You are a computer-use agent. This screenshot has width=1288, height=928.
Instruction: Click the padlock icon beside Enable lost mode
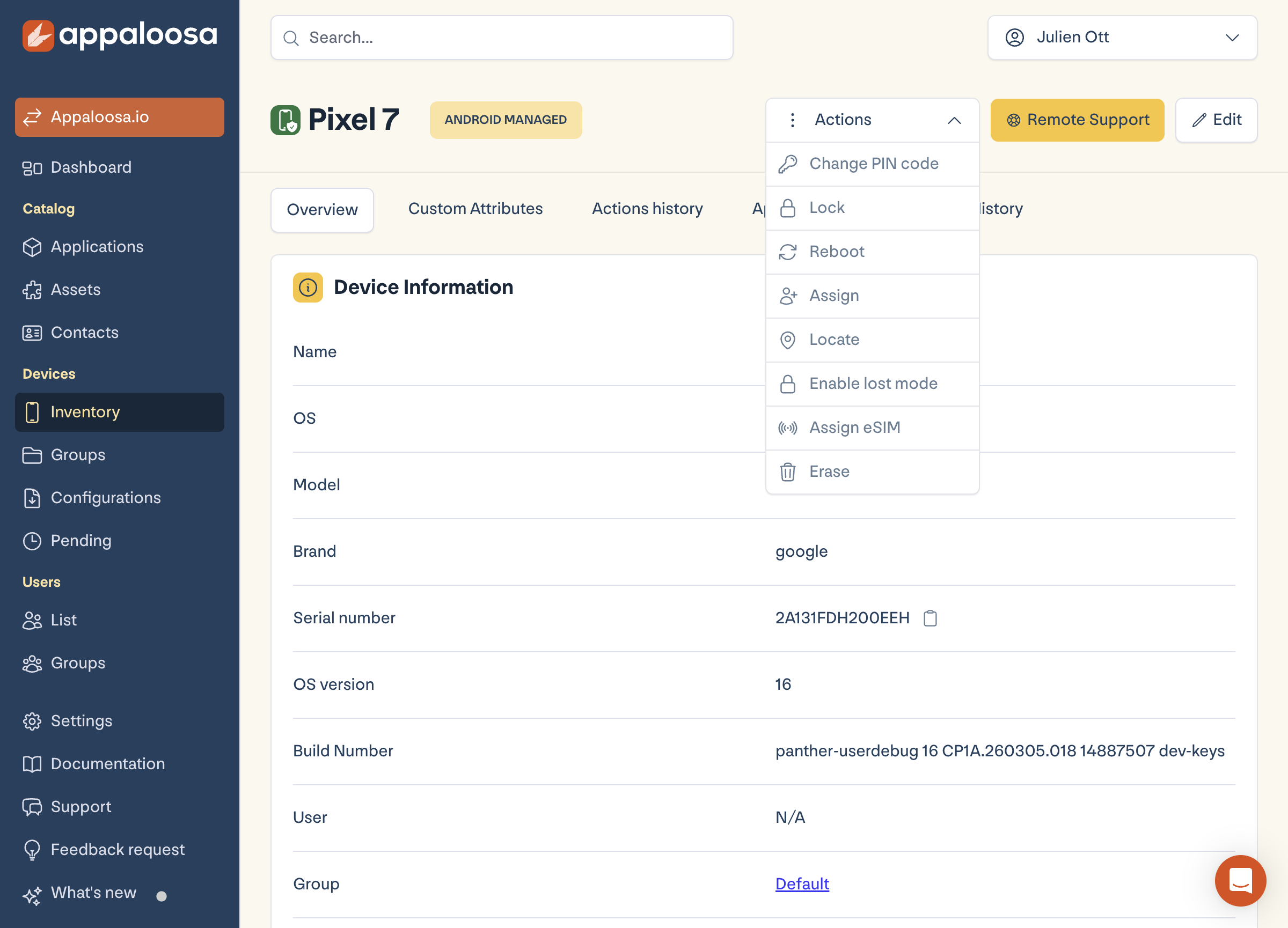pos(788,384)
